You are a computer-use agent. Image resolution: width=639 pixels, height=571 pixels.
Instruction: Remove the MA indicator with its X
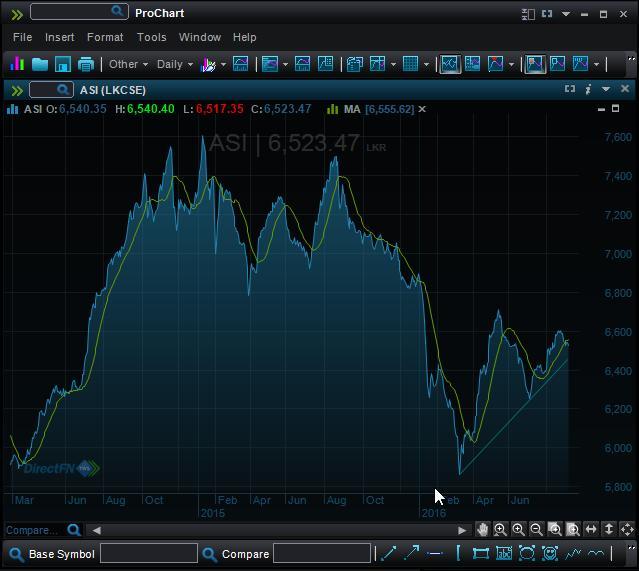[x=422, y=109]
